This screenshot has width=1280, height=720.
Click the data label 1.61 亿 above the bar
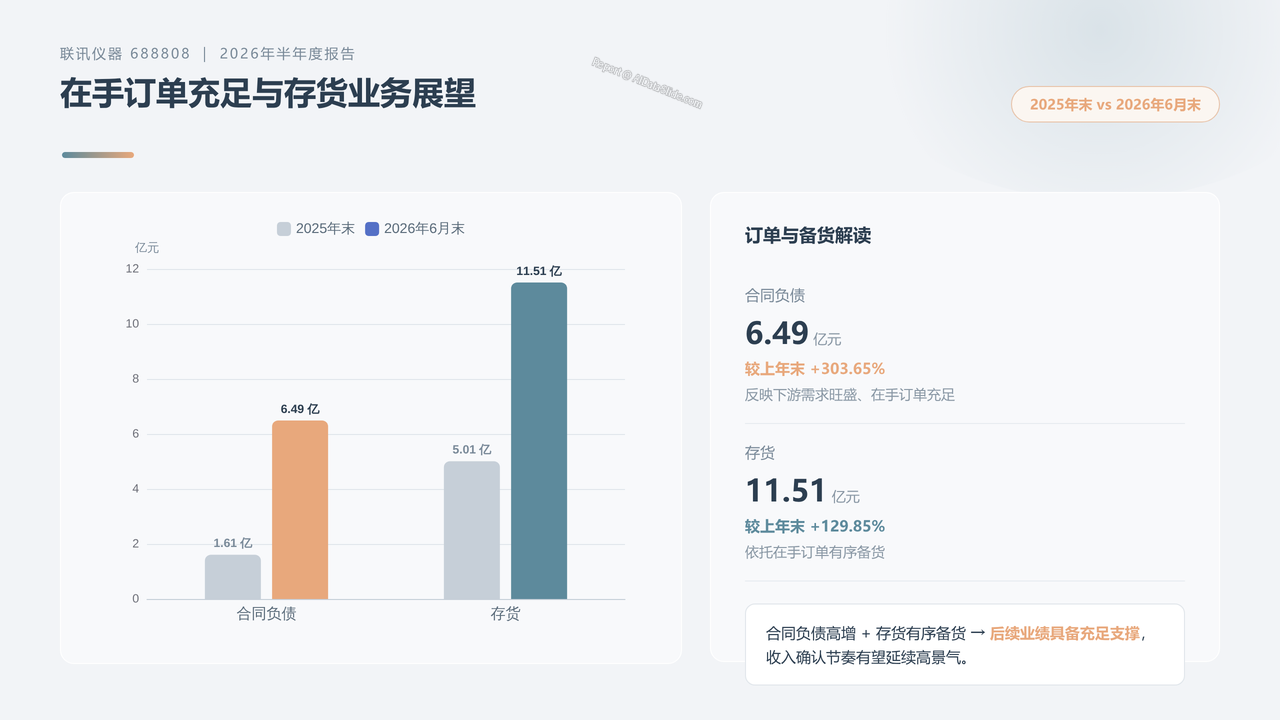pyautogui.click(x=233, y=543)
